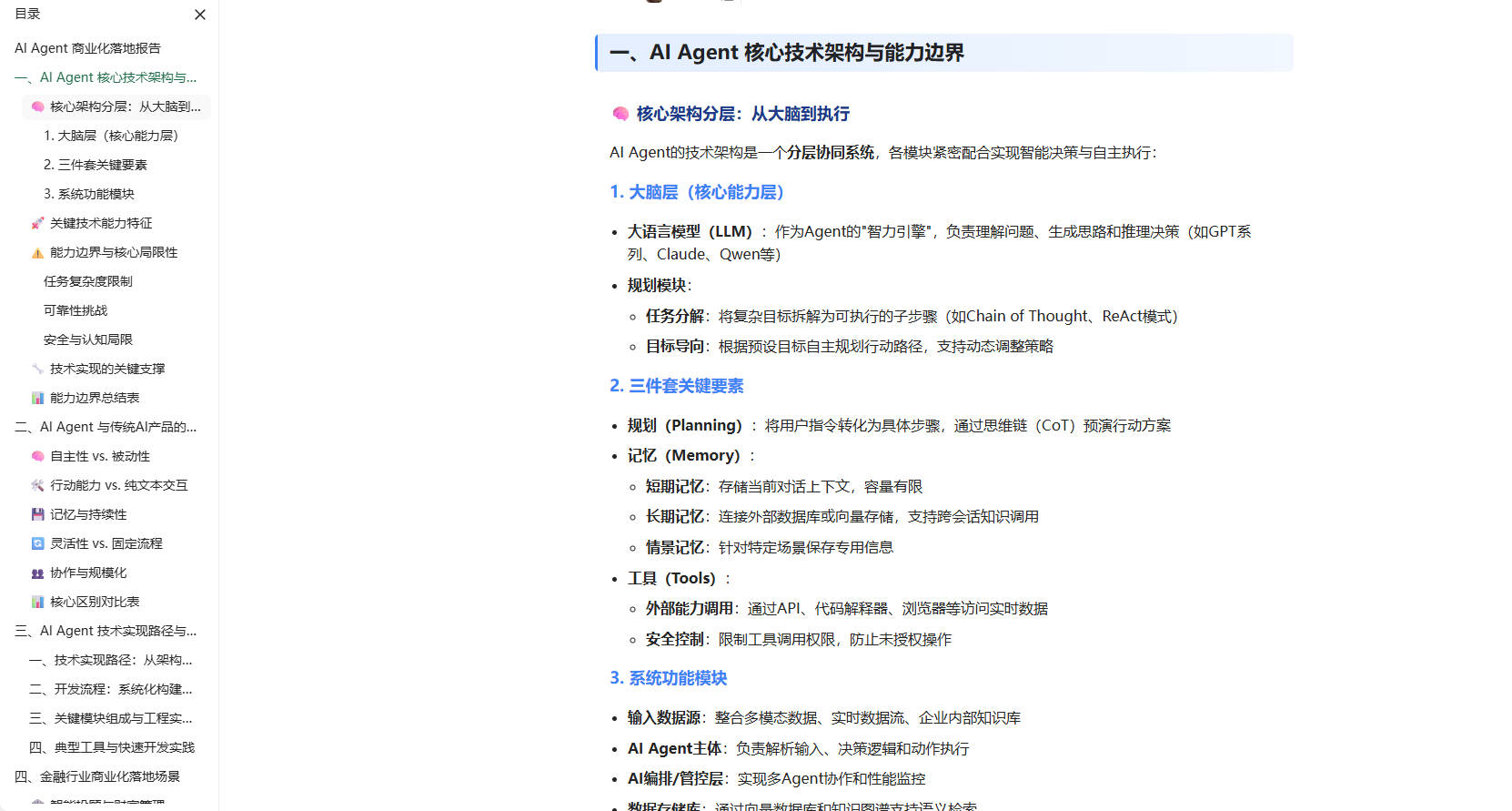Jump to 四、金融行业商业化落地场景 section
The height and width of the screenshot is (811, 1512).
pyautogui.click(x=97, y=776)
